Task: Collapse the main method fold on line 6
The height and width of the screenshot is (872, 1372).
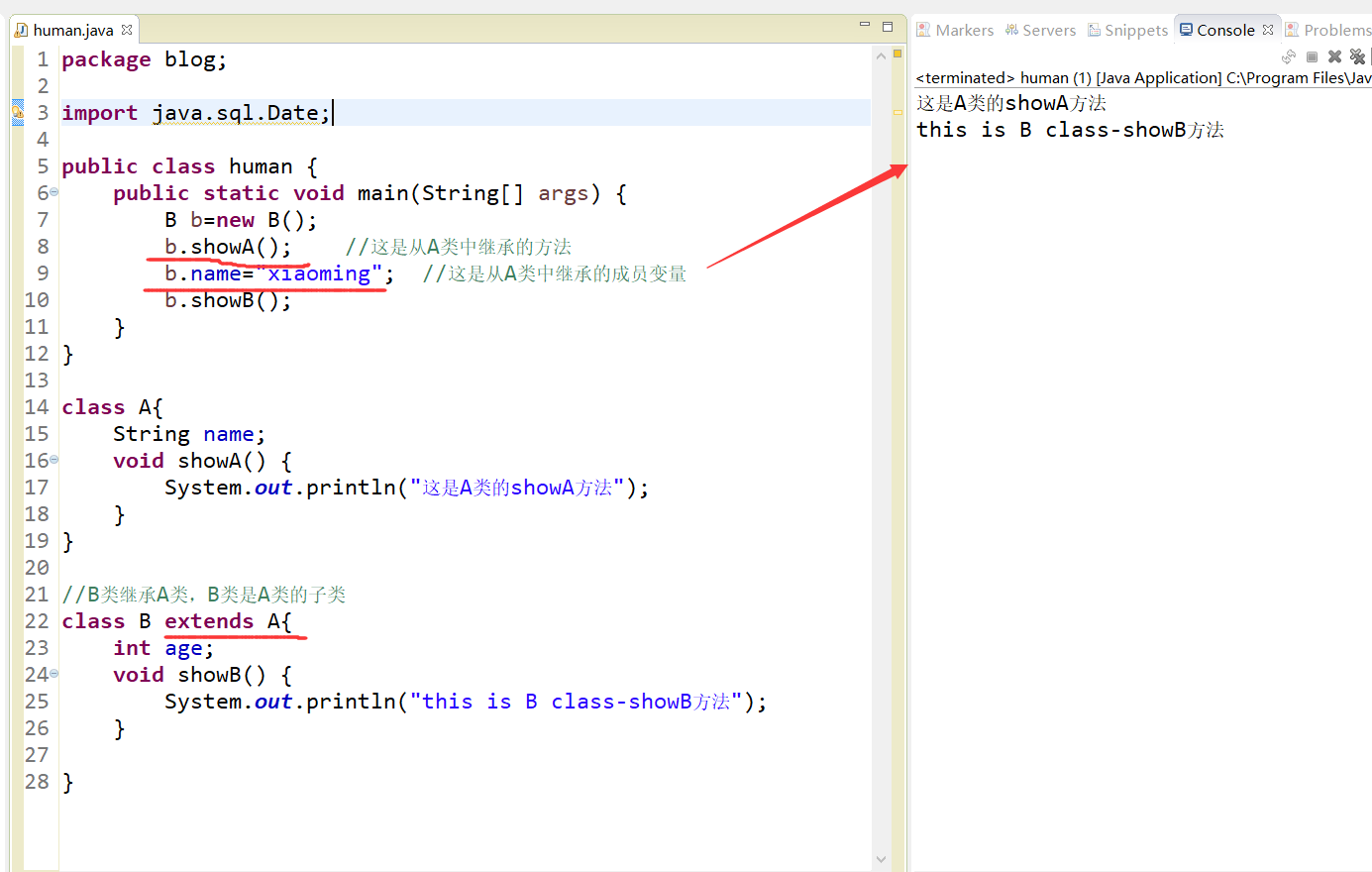Action: [x=54, y=192]
